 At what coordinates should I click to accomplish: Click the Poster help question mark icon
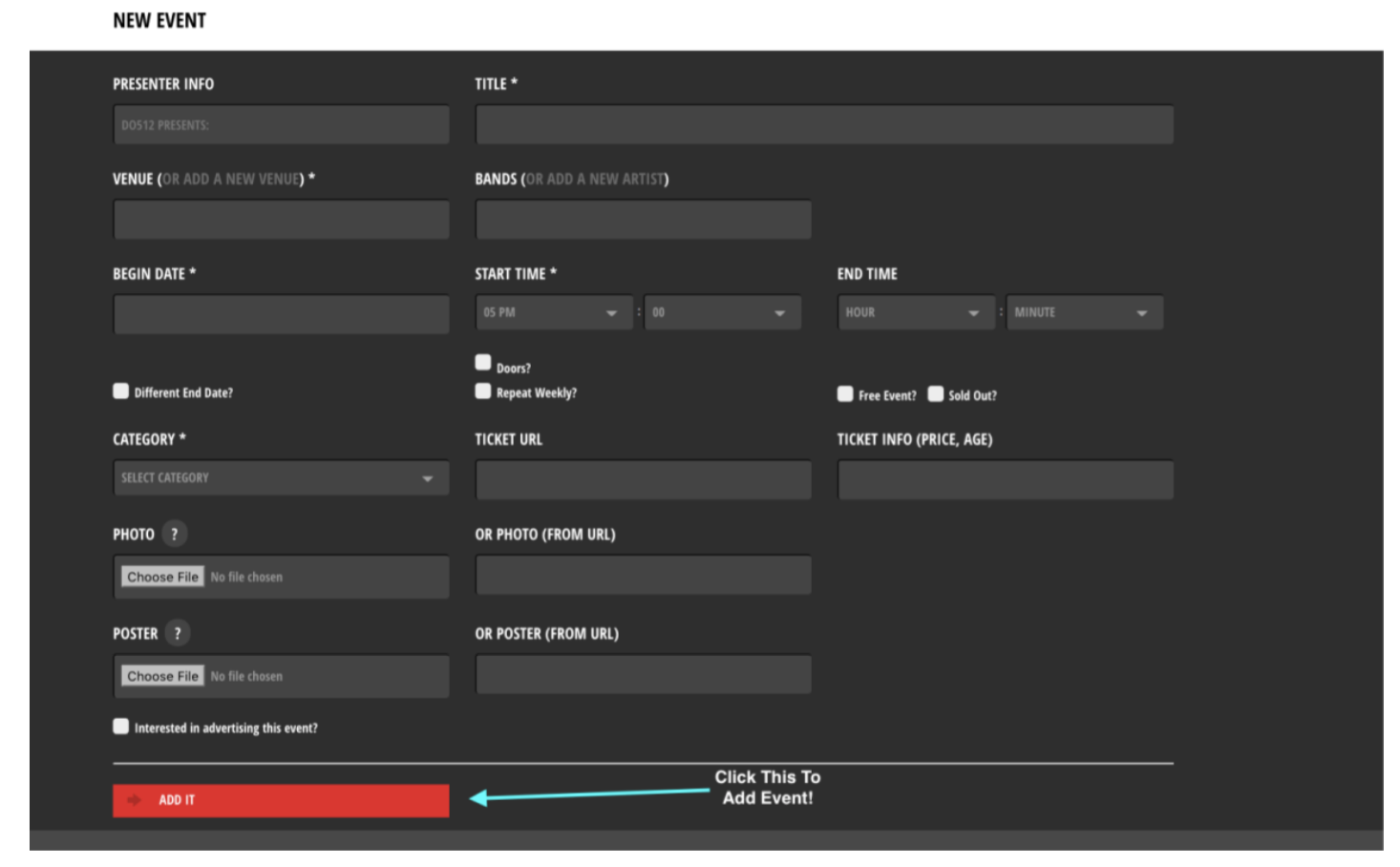pyautogui.click(x=177, y=633)
